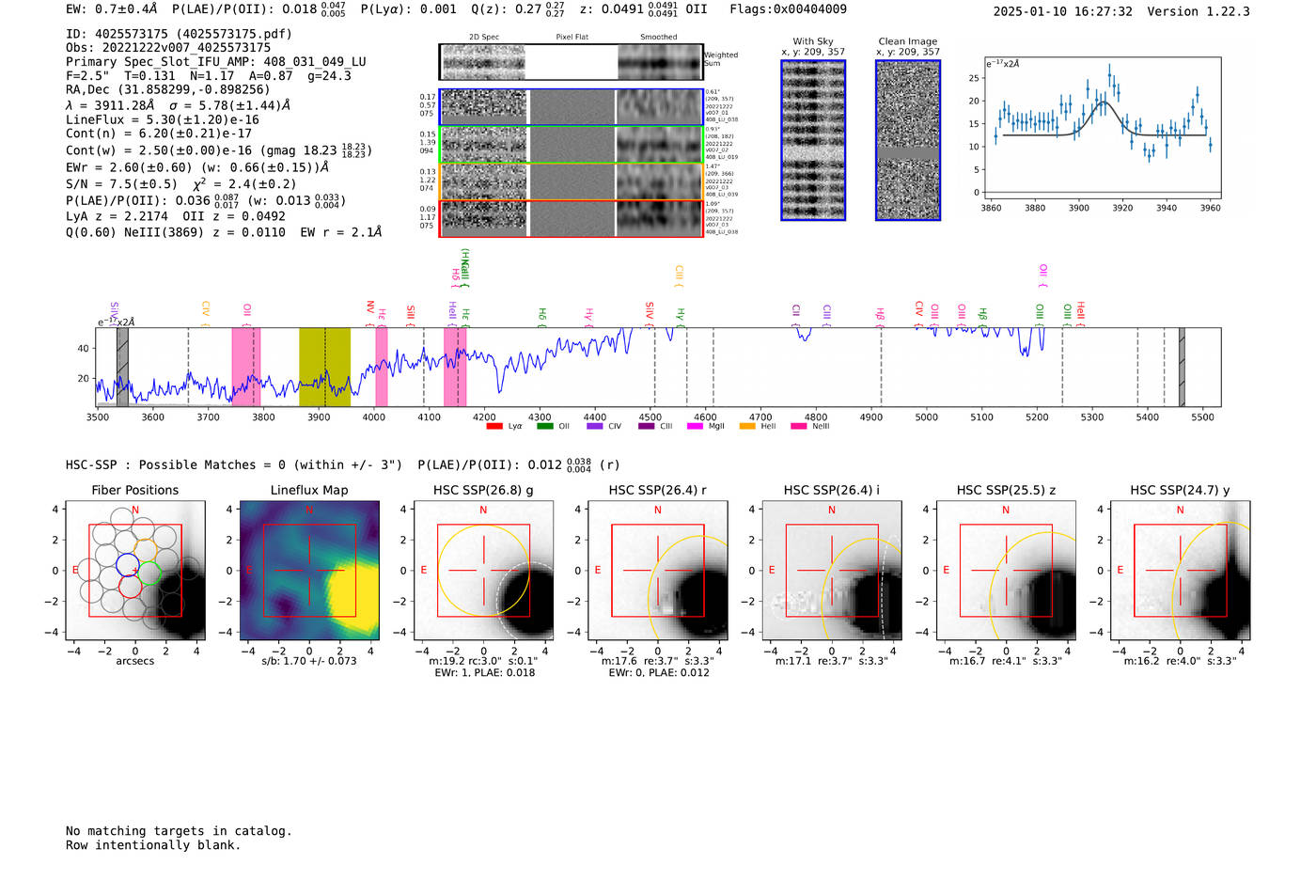Viewport: 1316px width, 896px height.
Task: Select the red-bordered 2D spectrum row
Action: click(572, 218)
